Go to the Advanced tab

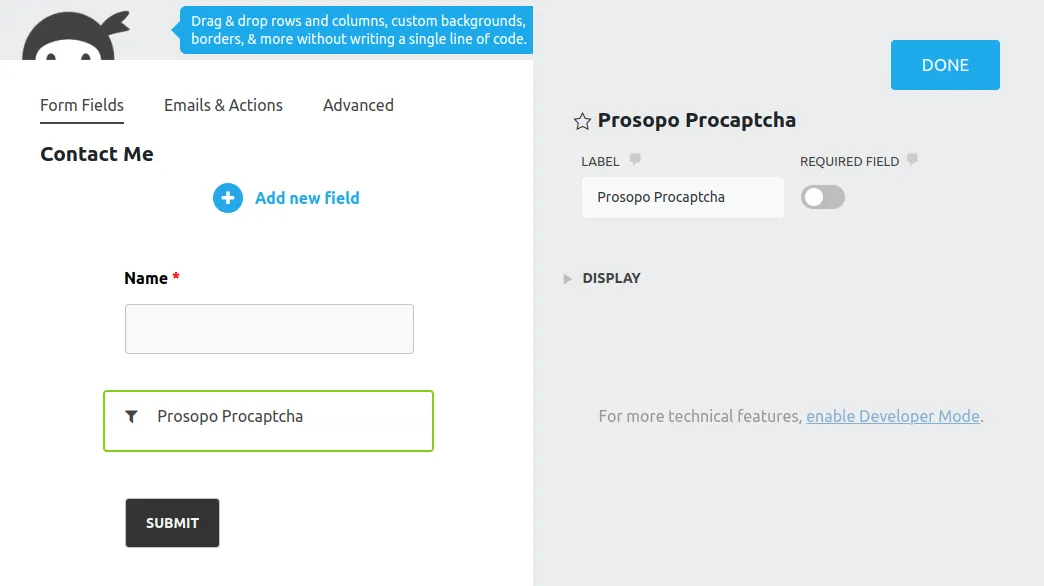358,105
